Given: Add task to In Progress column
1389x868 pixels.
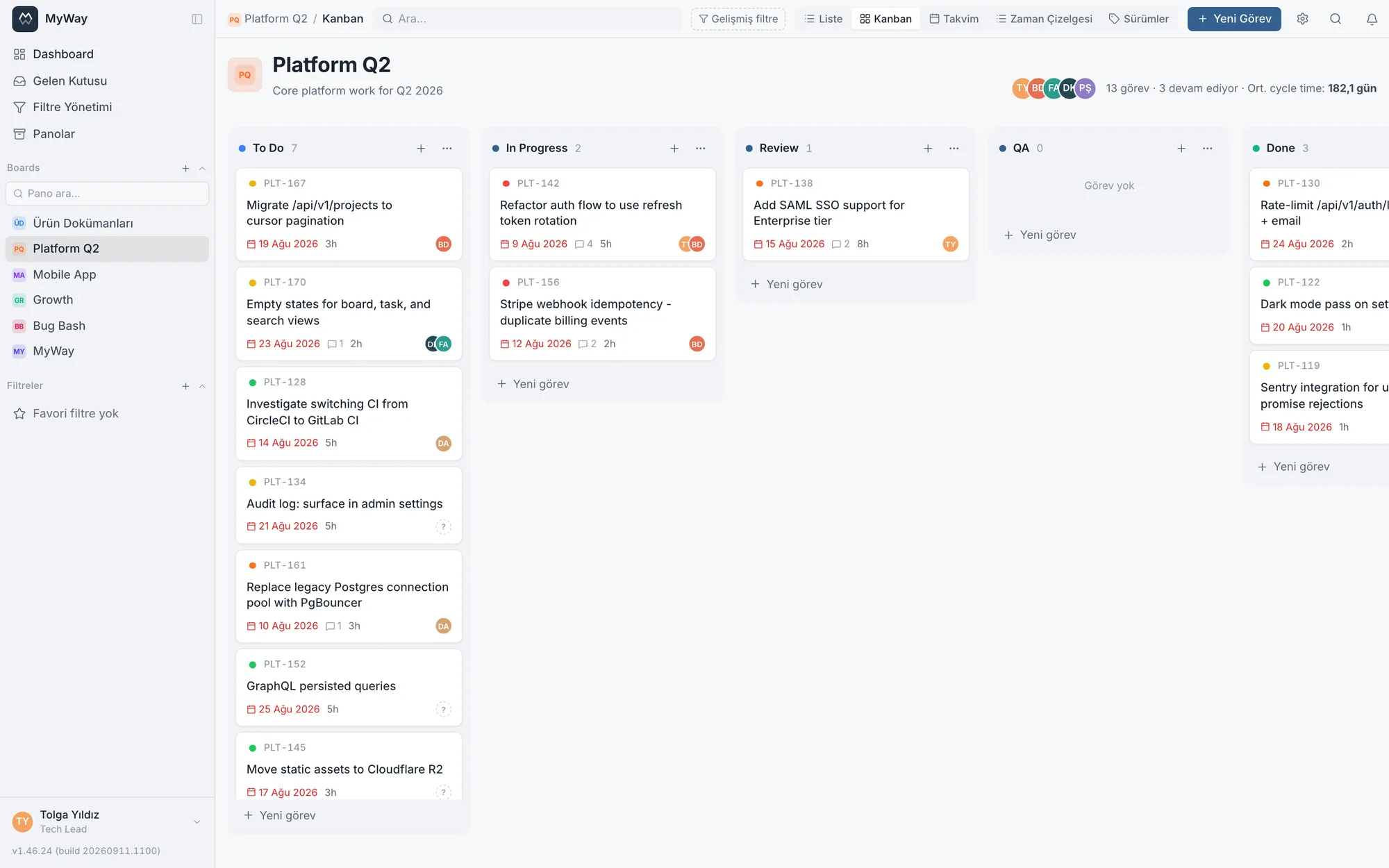Looking at the screenshot, I should coord(674,148).
